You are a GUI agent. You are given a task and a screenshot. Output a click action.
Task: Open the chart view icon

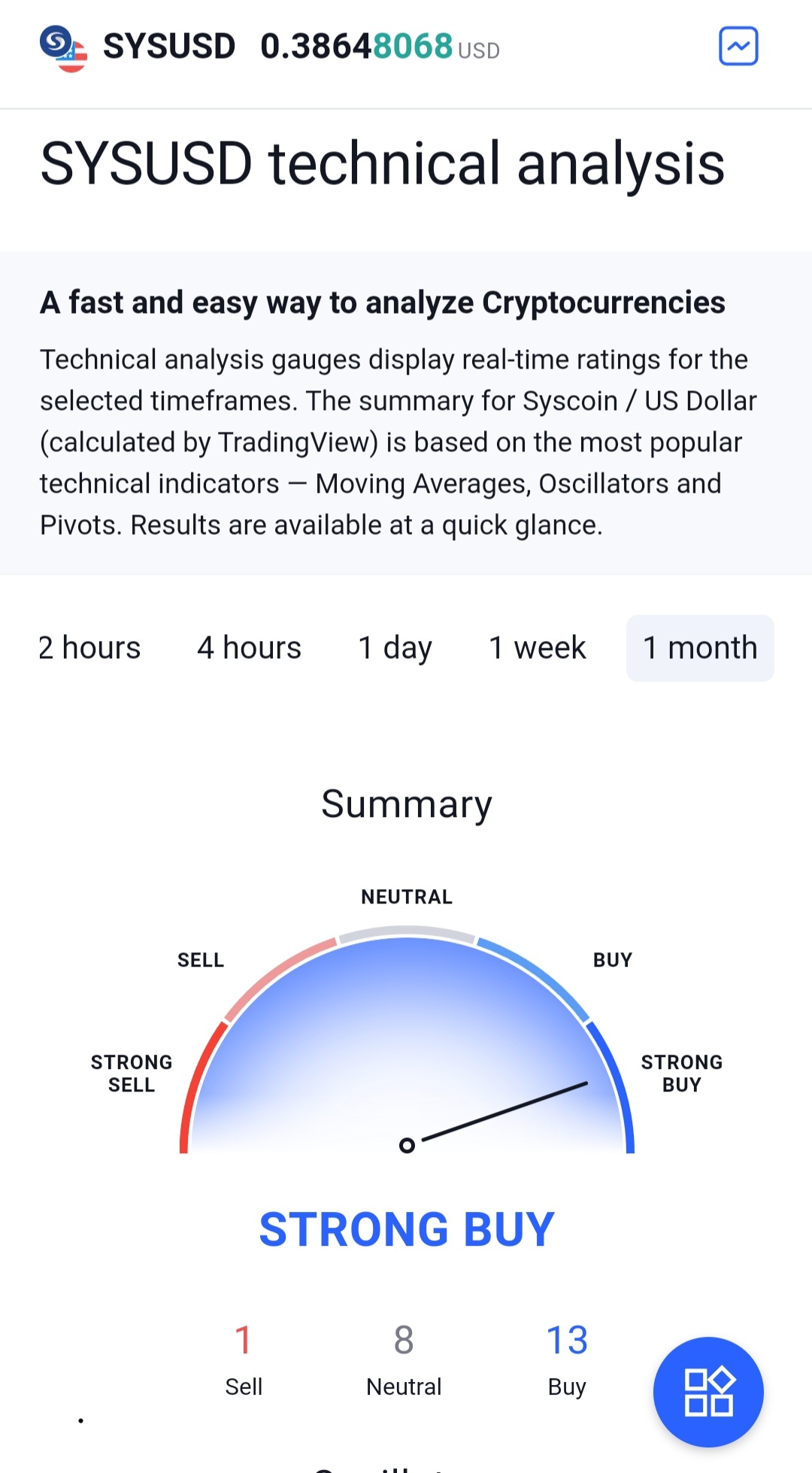click(x=738, y=47)
